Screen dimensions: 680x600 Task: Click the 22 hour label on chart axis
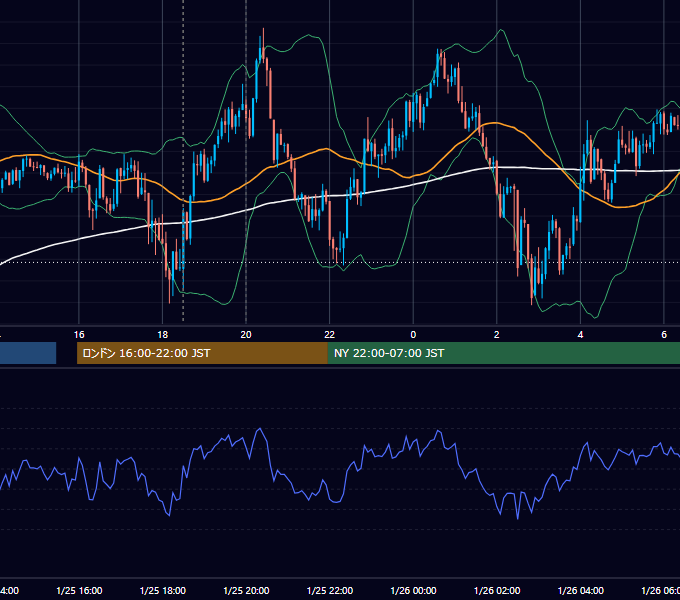click(330, 335)
